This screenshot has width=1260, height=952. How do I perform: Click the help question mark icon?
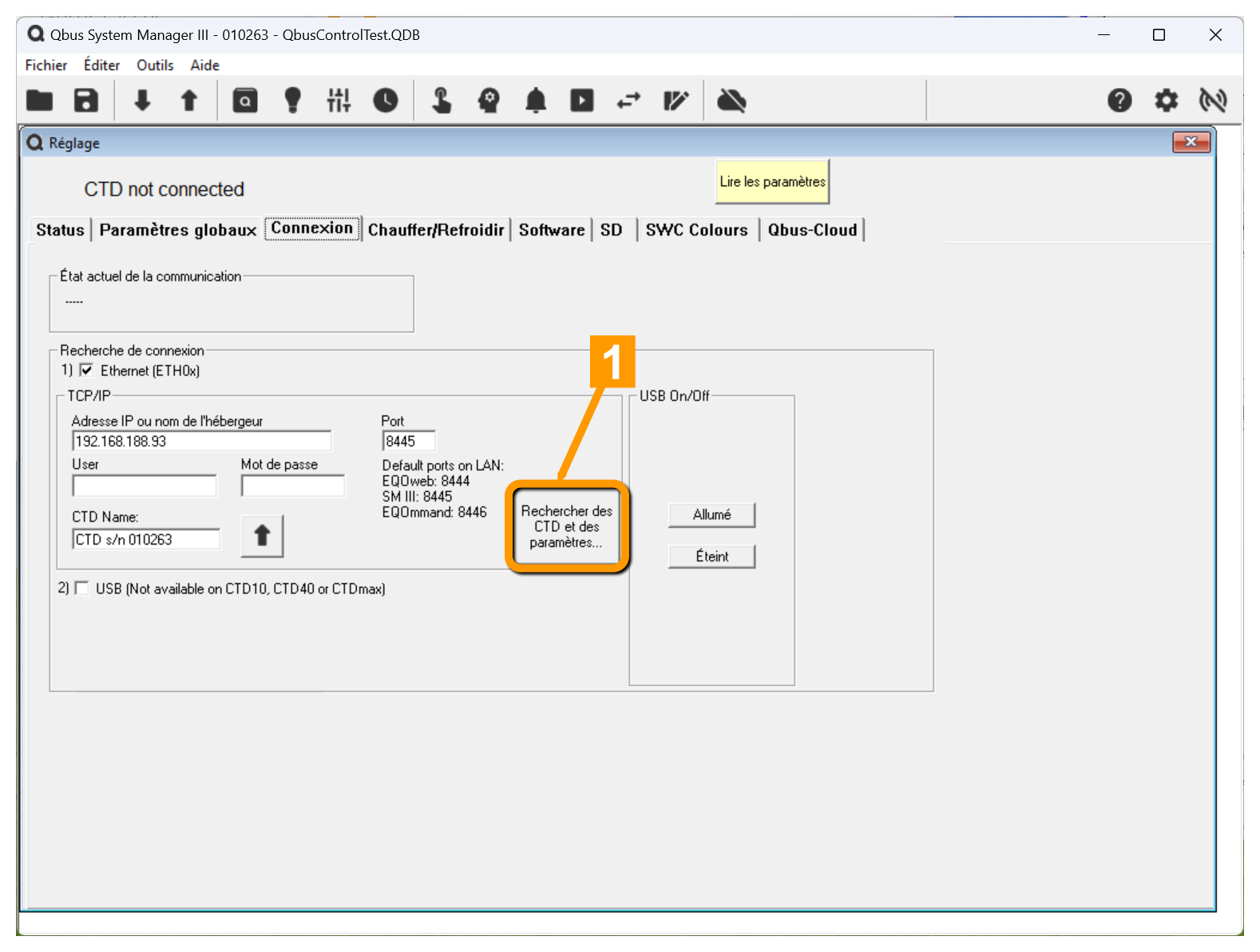tap(1119, 101)
